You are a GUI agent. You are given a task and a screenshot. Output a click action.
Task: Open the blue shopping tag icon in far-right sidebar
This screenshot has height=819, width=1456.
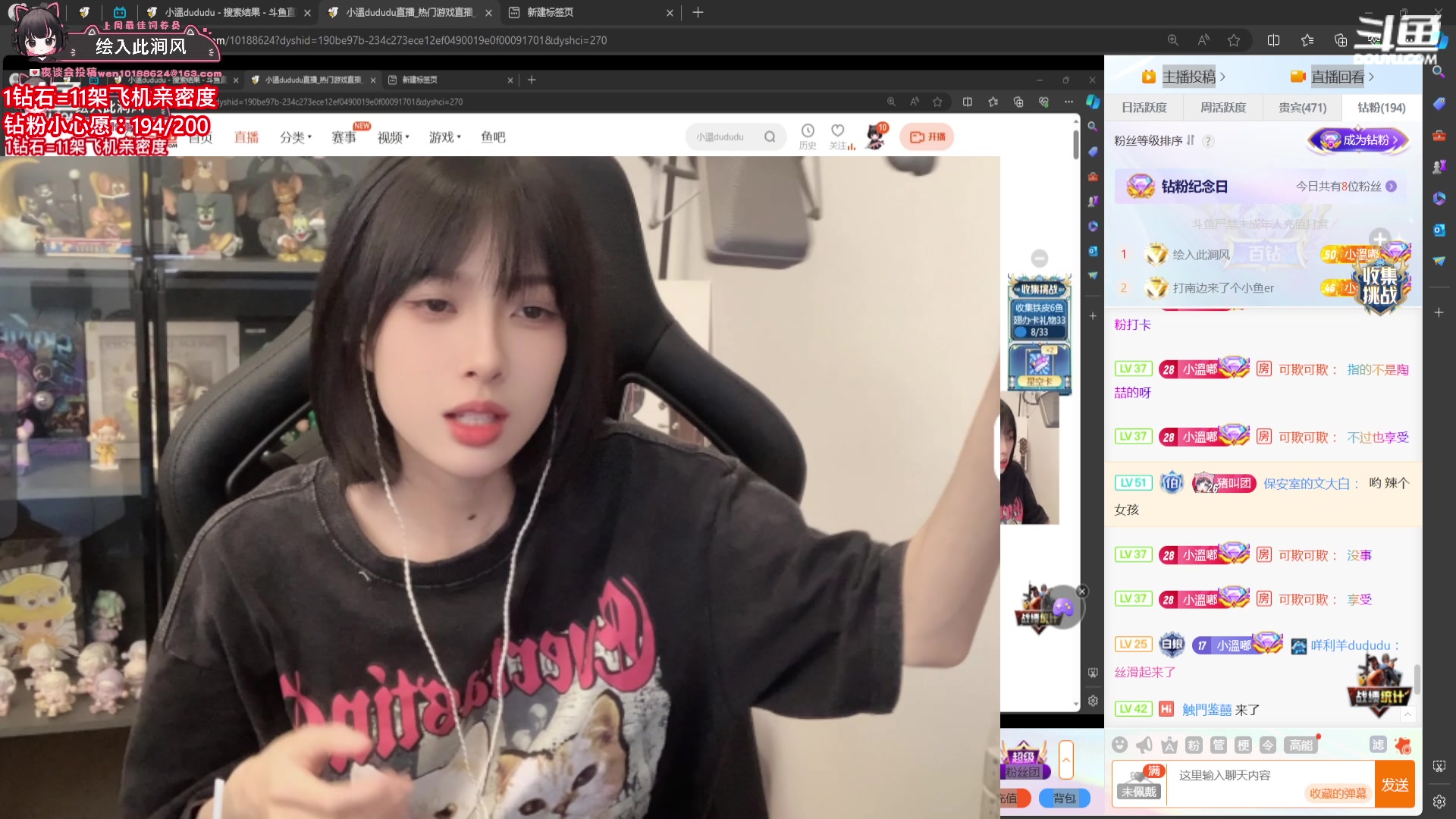(x=1439, y=103)
